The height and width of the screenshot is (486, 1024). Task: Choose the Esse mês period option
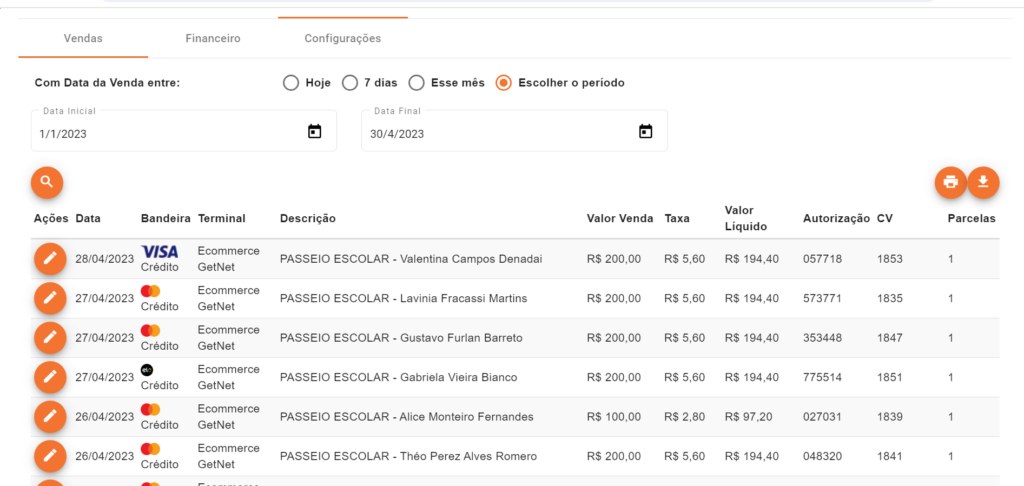pyautogui.click(x=418, y=83)
